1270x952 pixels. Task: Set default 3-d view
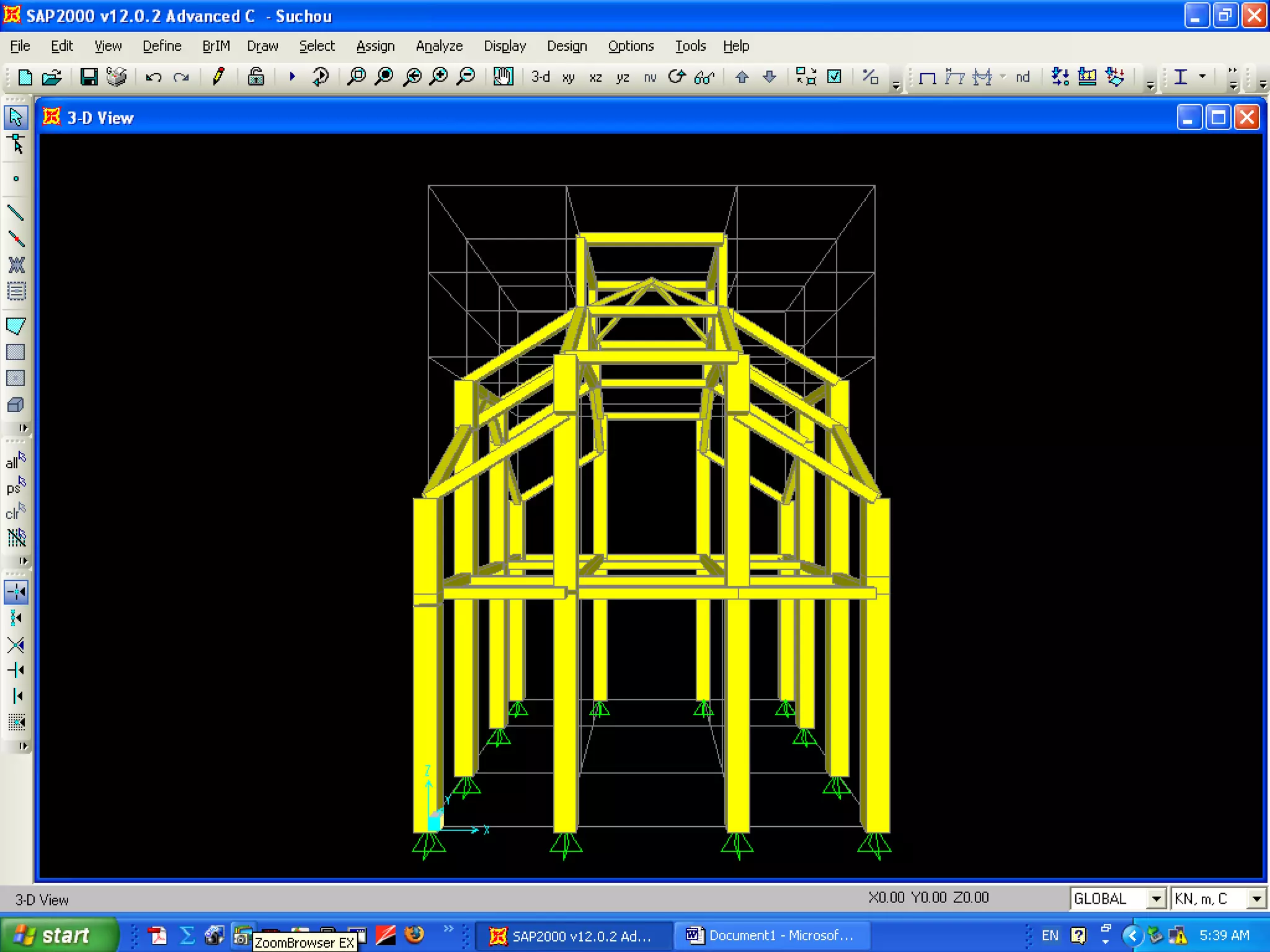tap(541, 77)
